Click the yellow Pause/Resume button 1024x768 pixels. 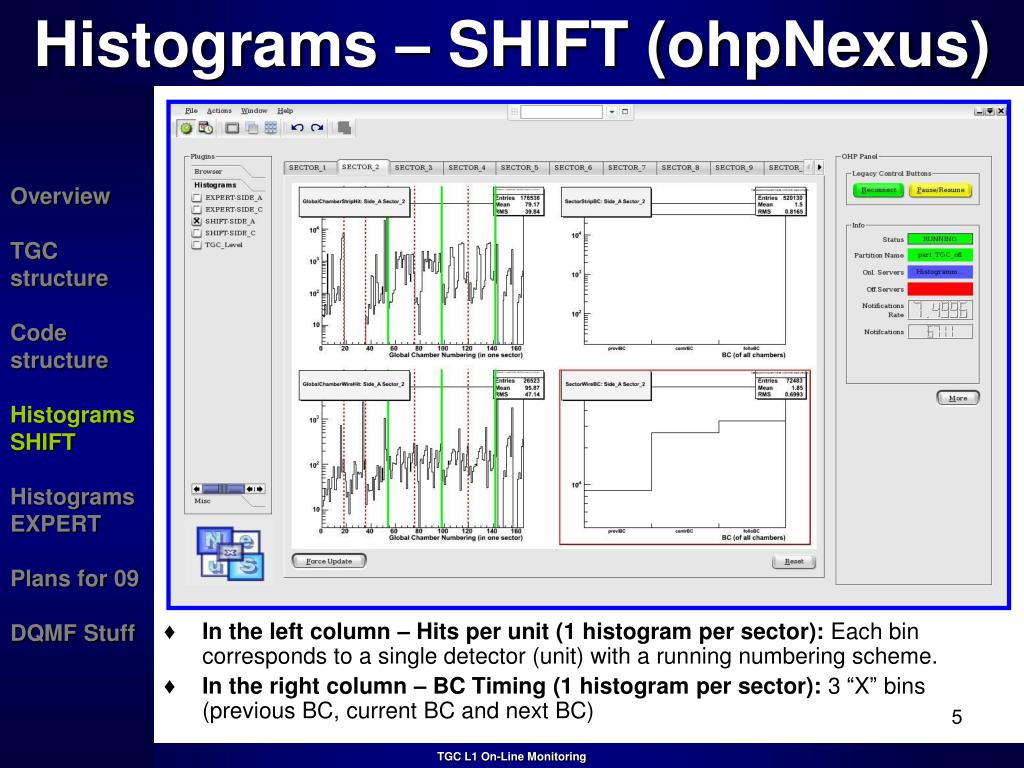pos(940,190)
